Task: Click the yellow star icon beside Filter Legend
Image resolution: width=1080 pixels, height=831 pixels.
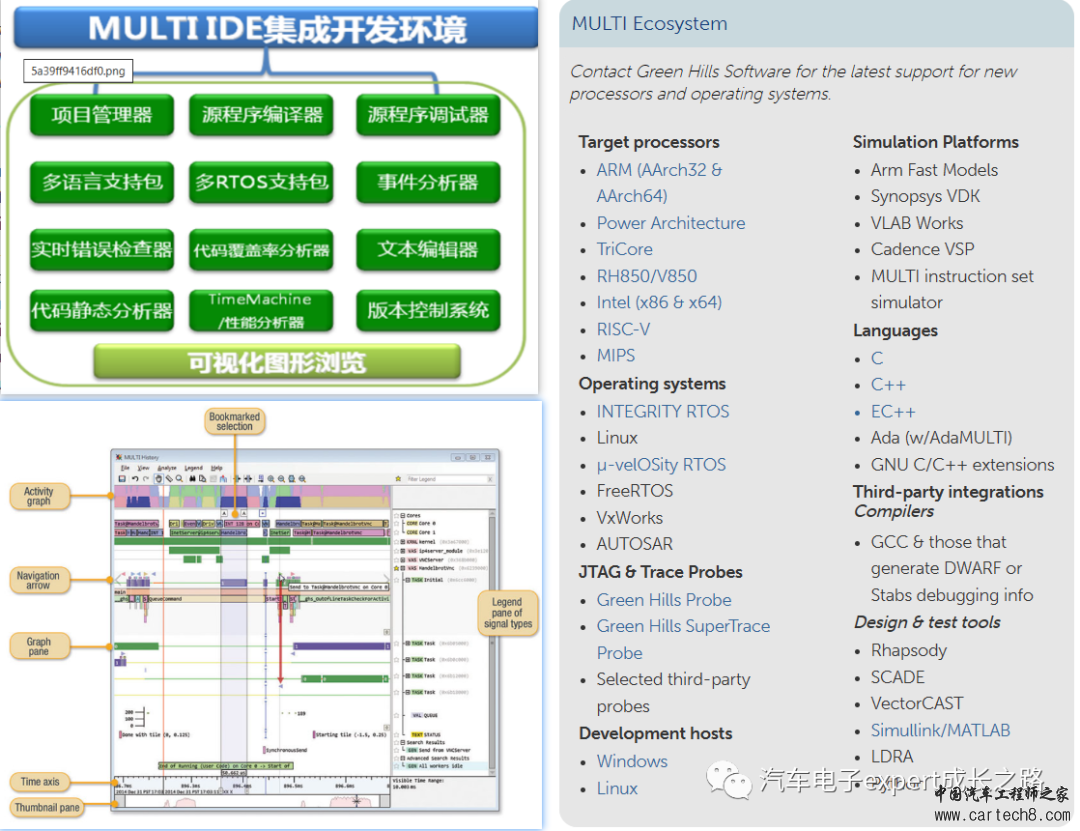Action: pos(398,479)
